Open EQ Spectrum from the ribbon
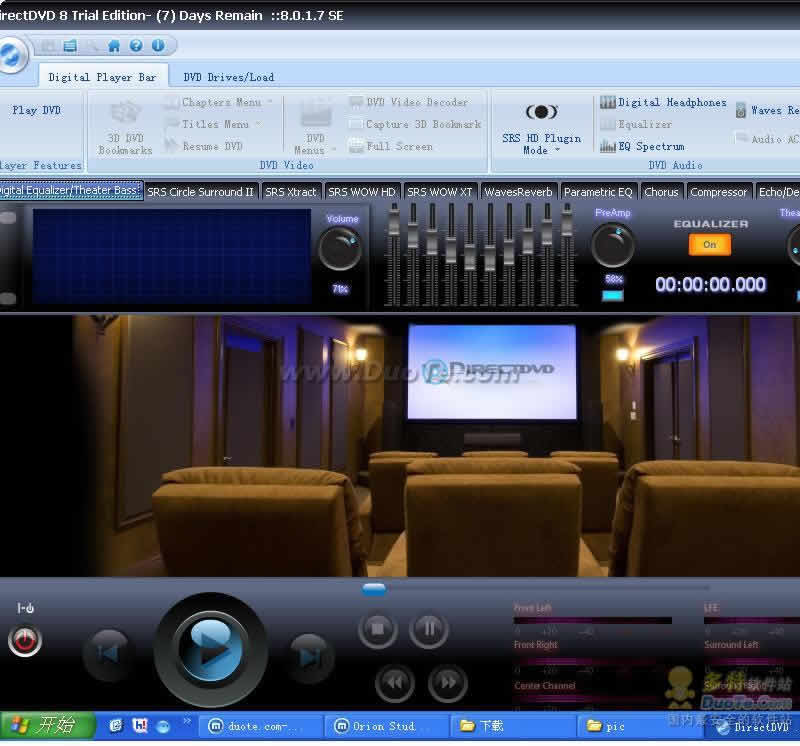The image size is (800, 746). [x=643, y=146]
